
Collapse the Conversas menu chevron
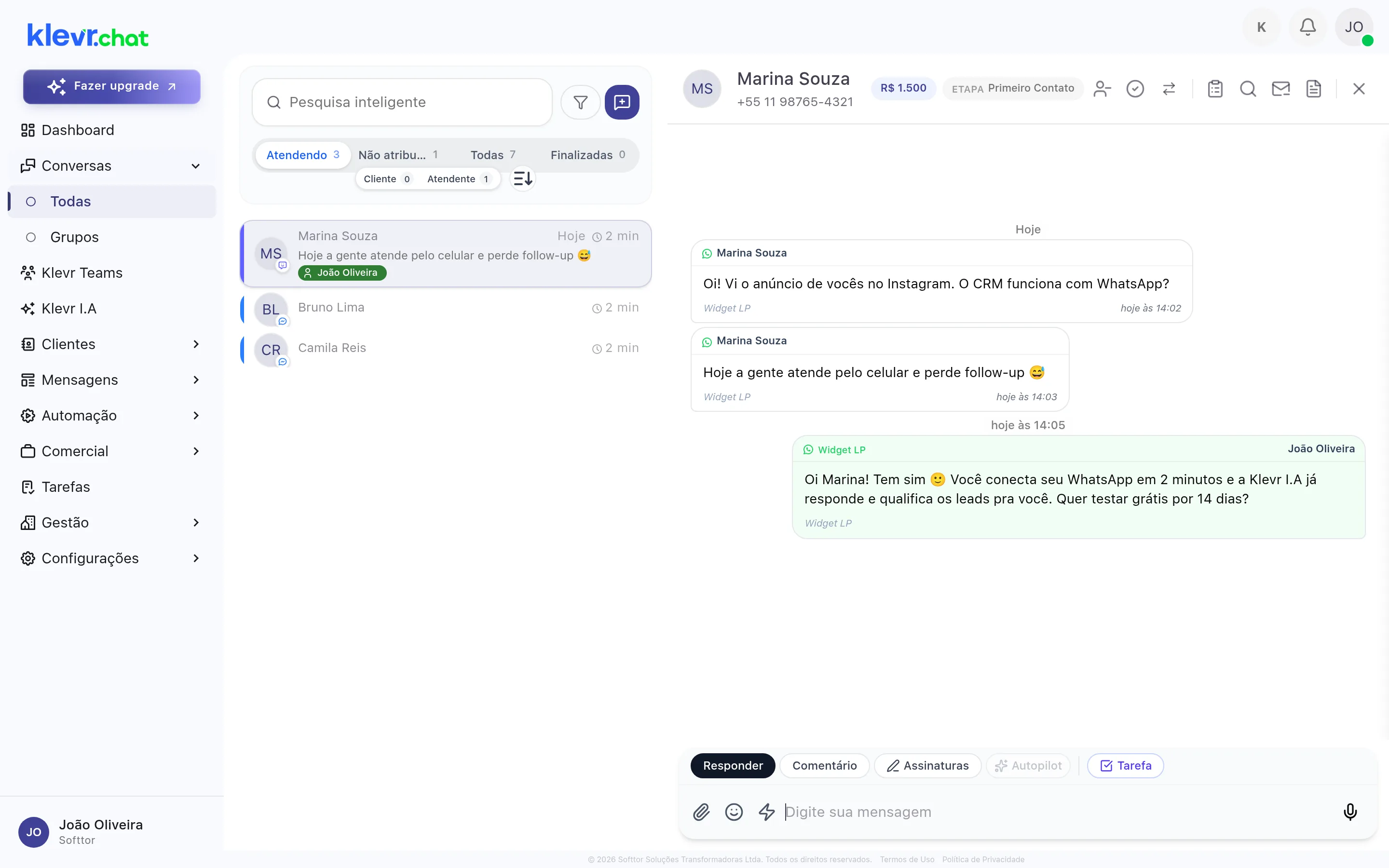tap(196, 166)
